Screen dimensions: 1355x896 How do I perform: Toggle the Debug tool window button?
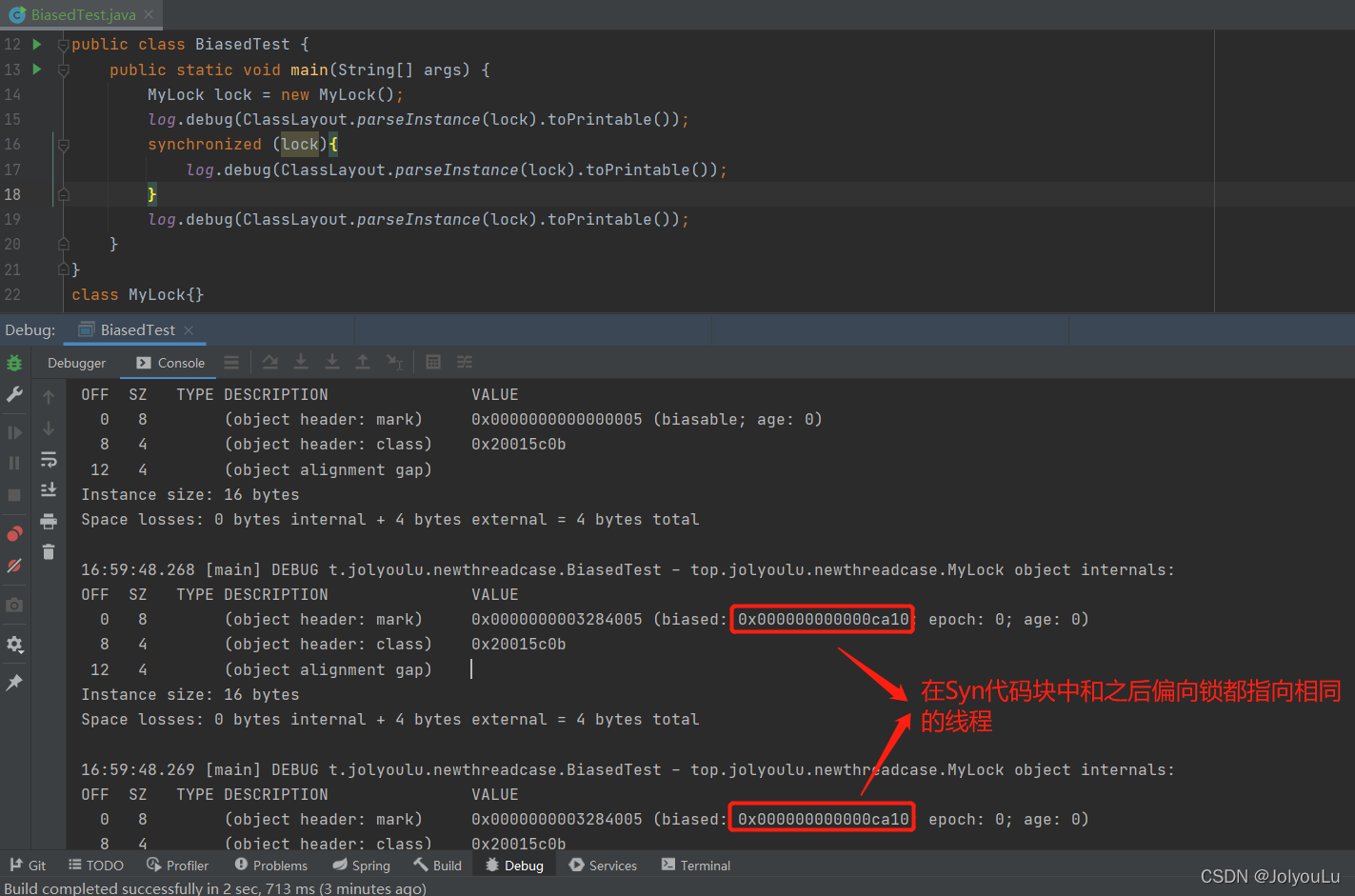pos(514,865)
